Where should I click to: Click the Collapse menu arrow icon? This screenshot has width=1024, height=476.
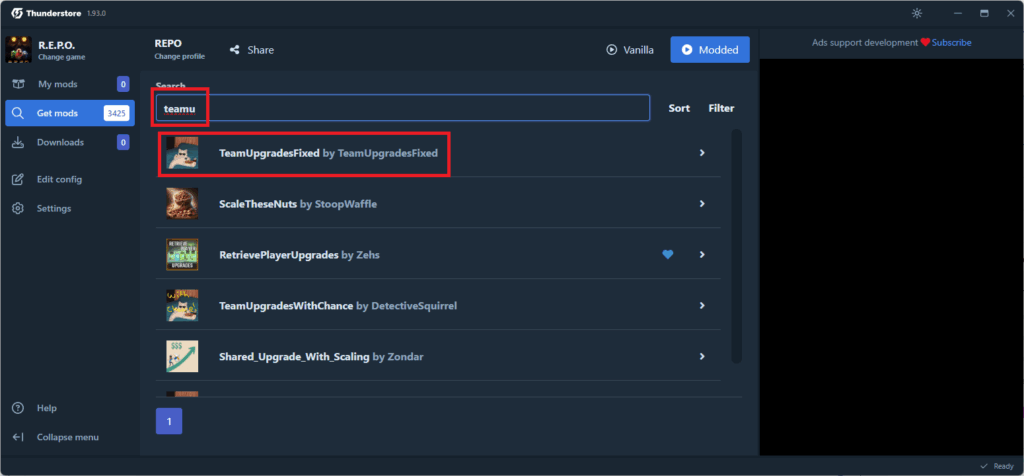(x=18, y=437)
